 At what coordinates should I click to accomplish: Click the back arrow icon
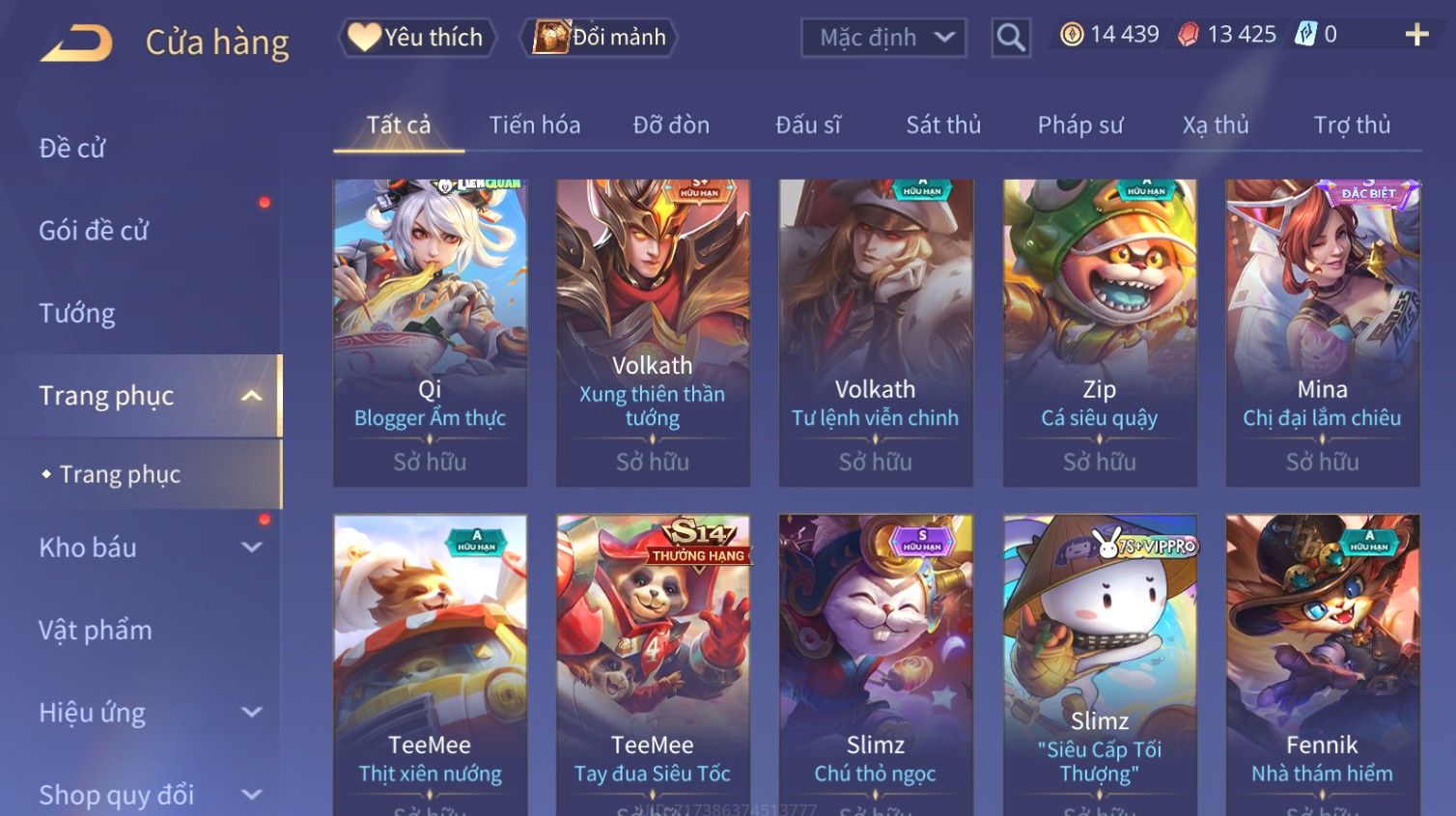[76, 42]
